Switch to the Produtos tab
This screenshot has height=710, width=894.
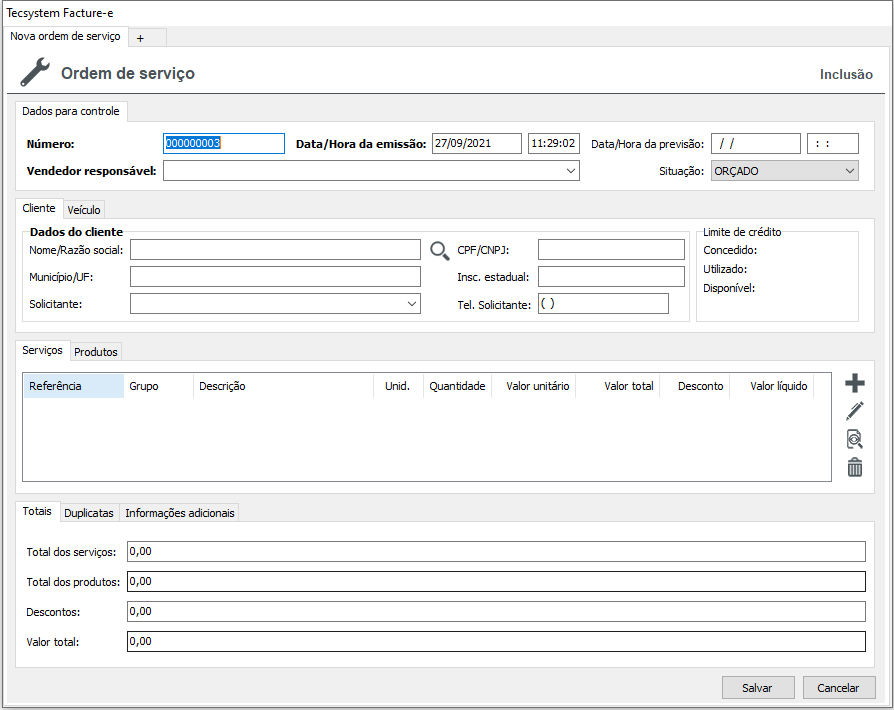pos(97,352)
